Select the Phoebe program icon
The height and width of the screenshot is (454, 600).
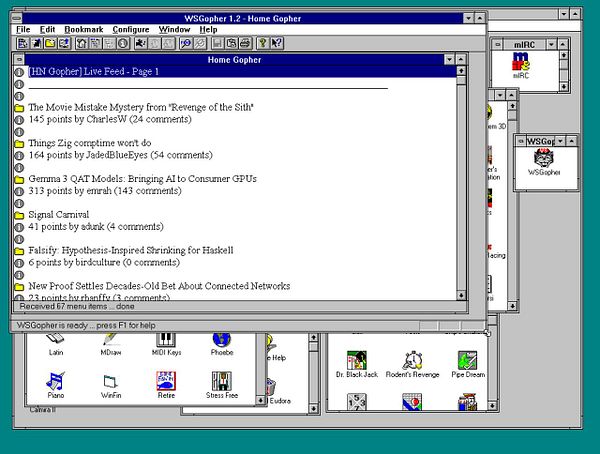click(222, 344)
